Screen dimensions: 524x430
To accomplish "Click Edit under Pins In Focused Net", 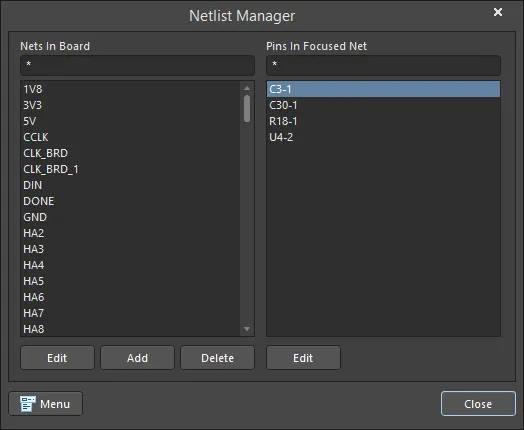I will coord(303,358).
